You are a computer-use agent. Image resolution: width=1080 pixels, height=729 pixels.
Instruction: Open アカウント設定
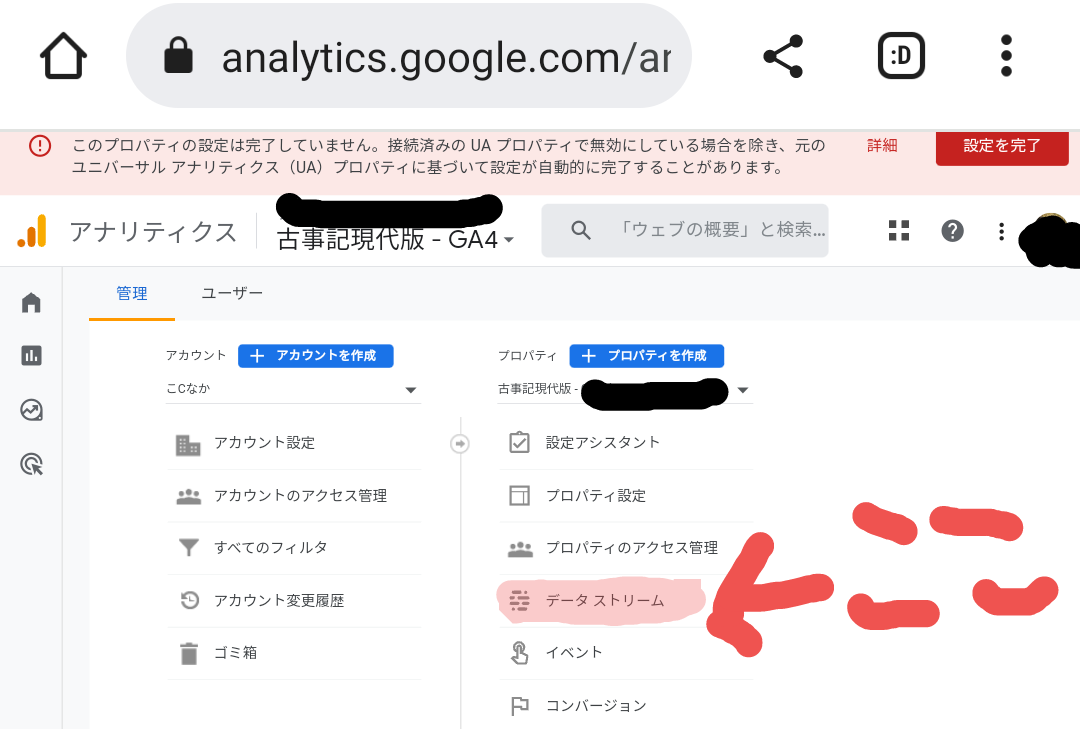point(294,443)
